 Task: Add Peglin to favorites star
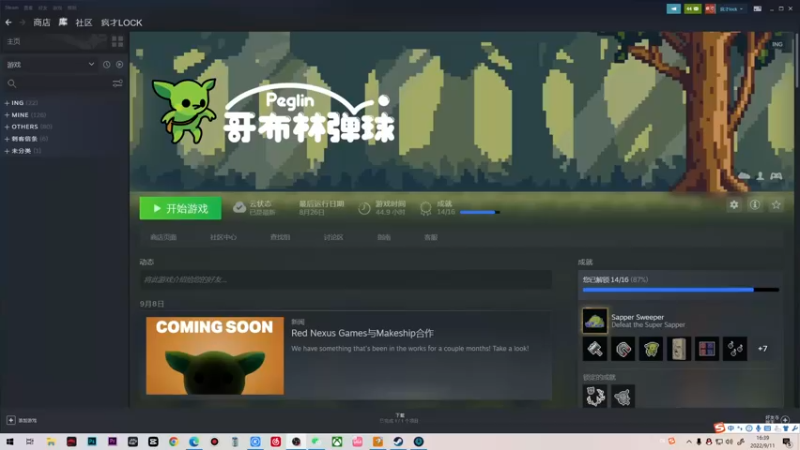tap(776, 205)
